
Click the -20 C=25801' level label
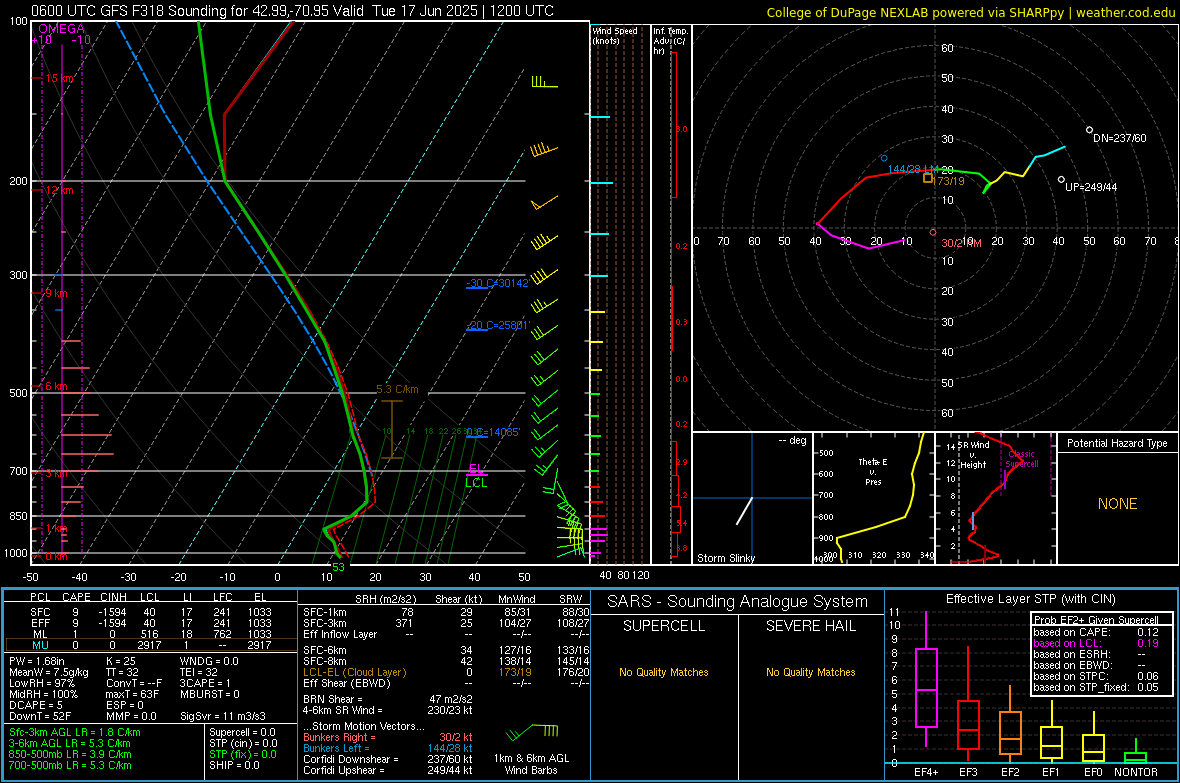(x=497, y=325)
